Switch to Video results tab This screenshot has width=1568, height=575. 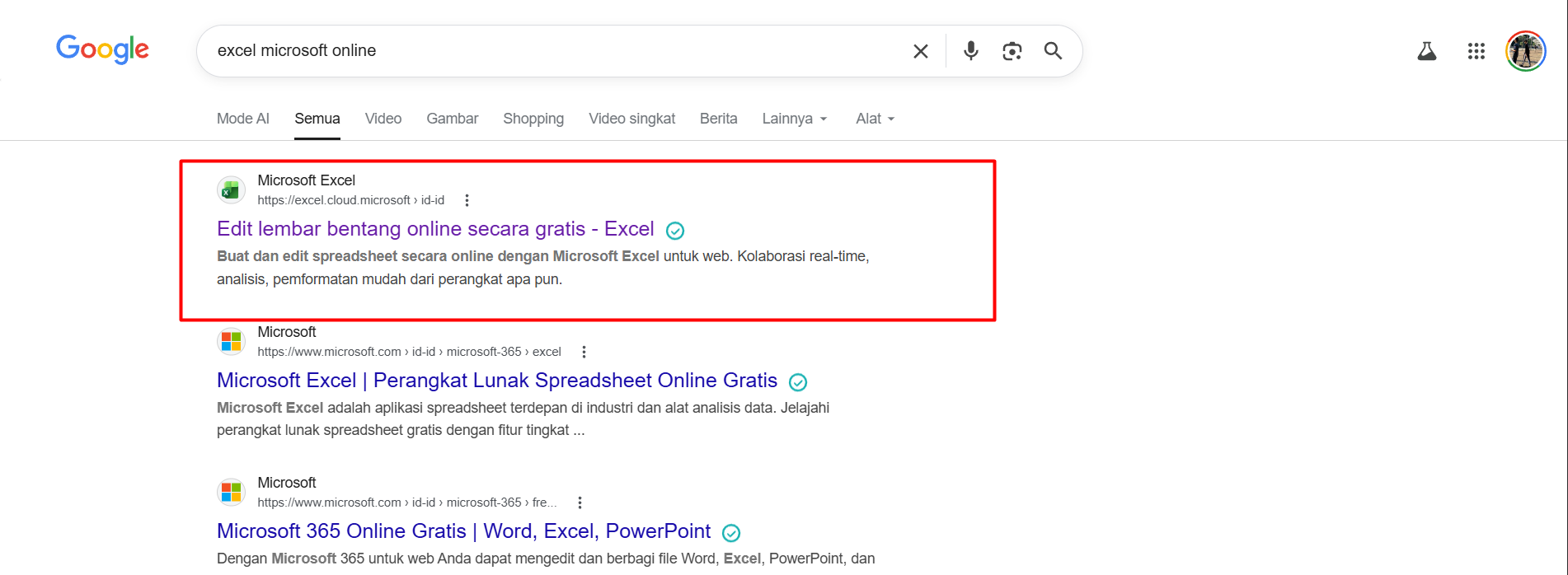point(383,119)
